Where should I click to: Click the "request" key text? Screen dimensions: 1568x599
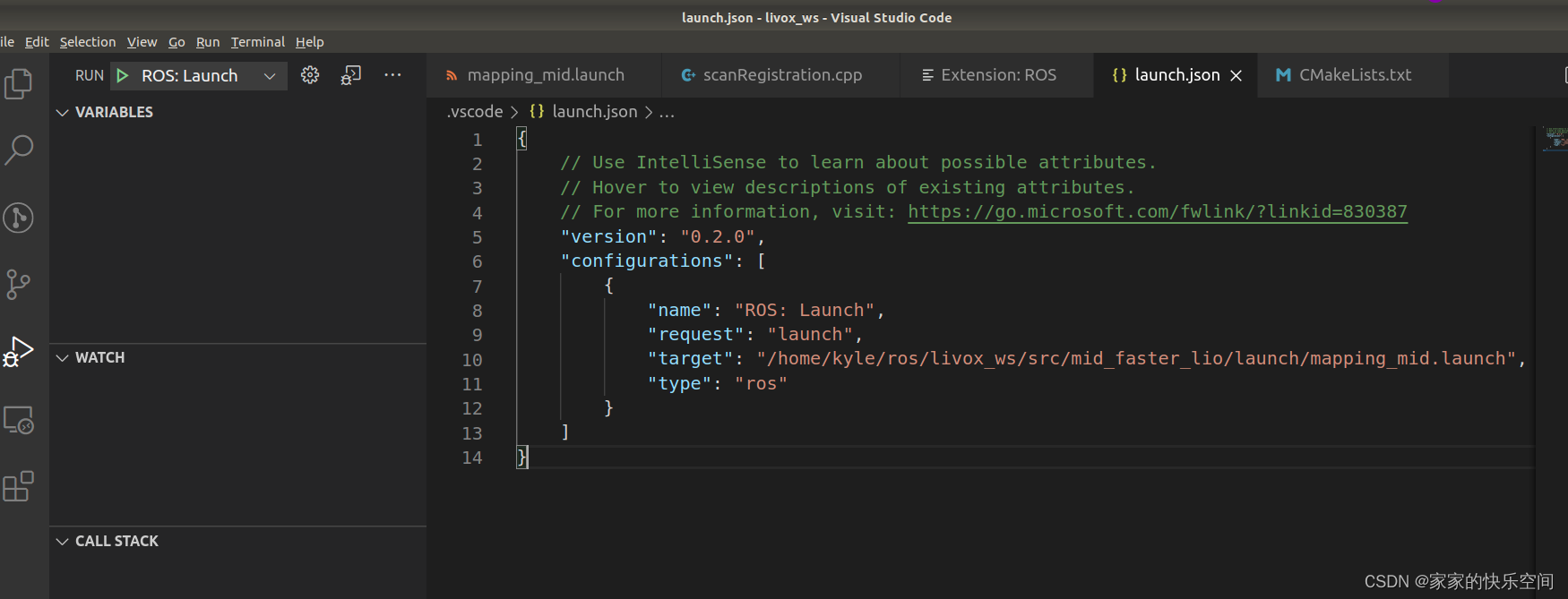tap(695, 334)
